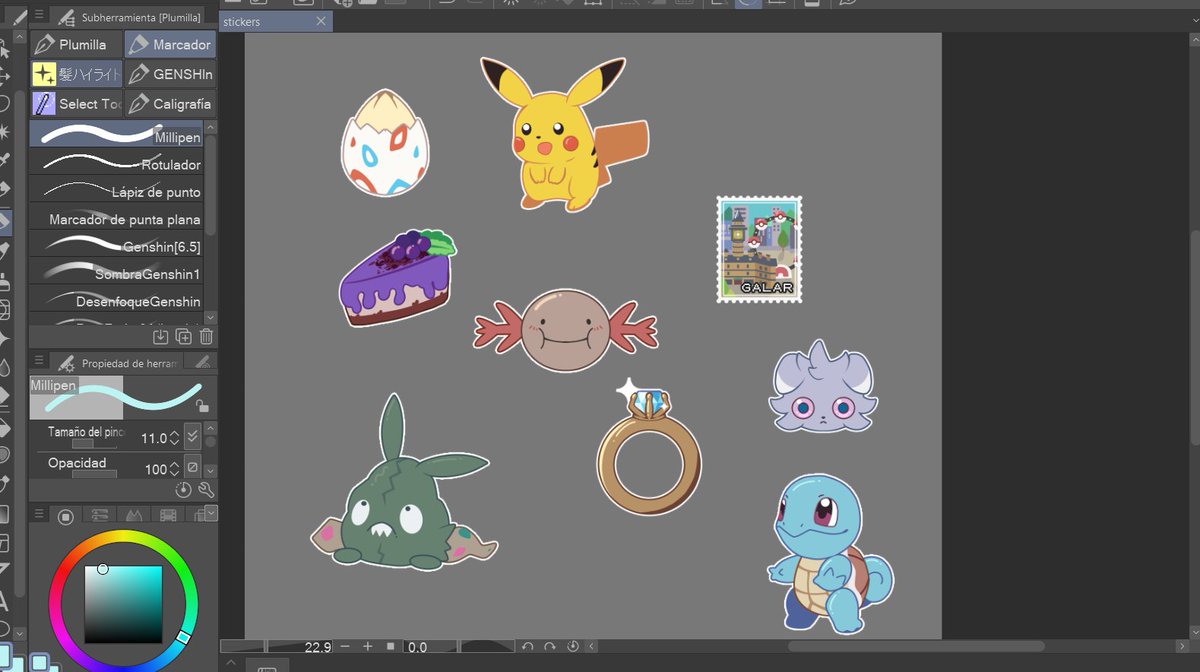
Task: Adjust Opacidad stepper arrows
Action: [x=174, y=468]
